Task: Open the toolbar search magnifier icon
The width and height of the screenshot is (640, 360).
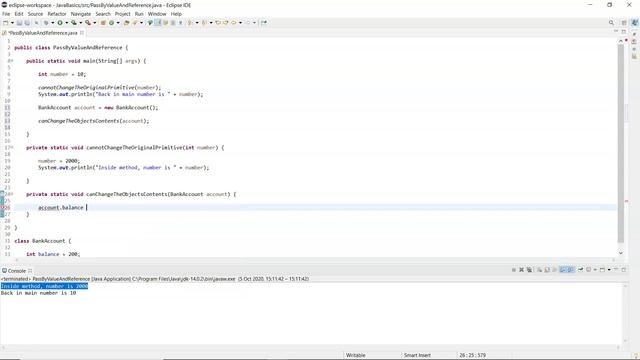Action: point(611,23)
